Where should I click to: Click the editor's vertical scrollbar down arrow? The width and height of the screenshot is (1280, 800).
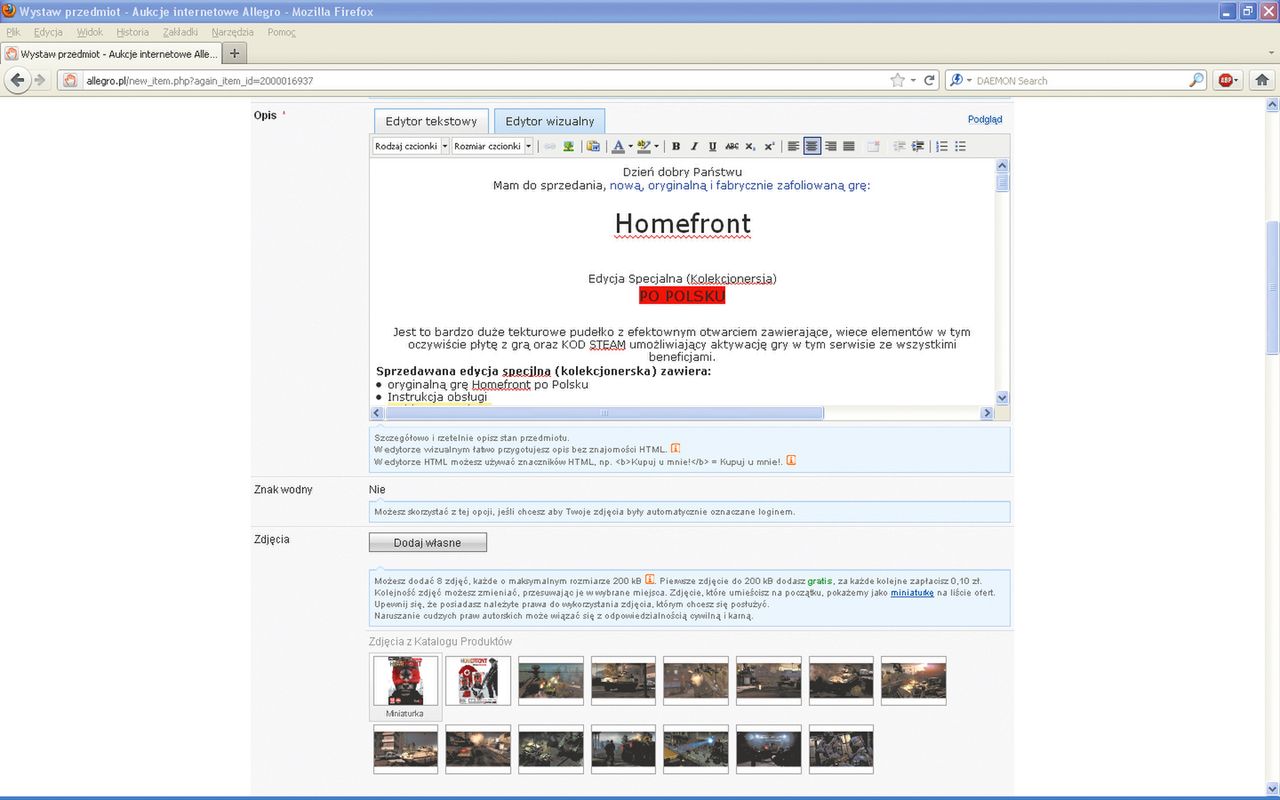point(1002,397)
